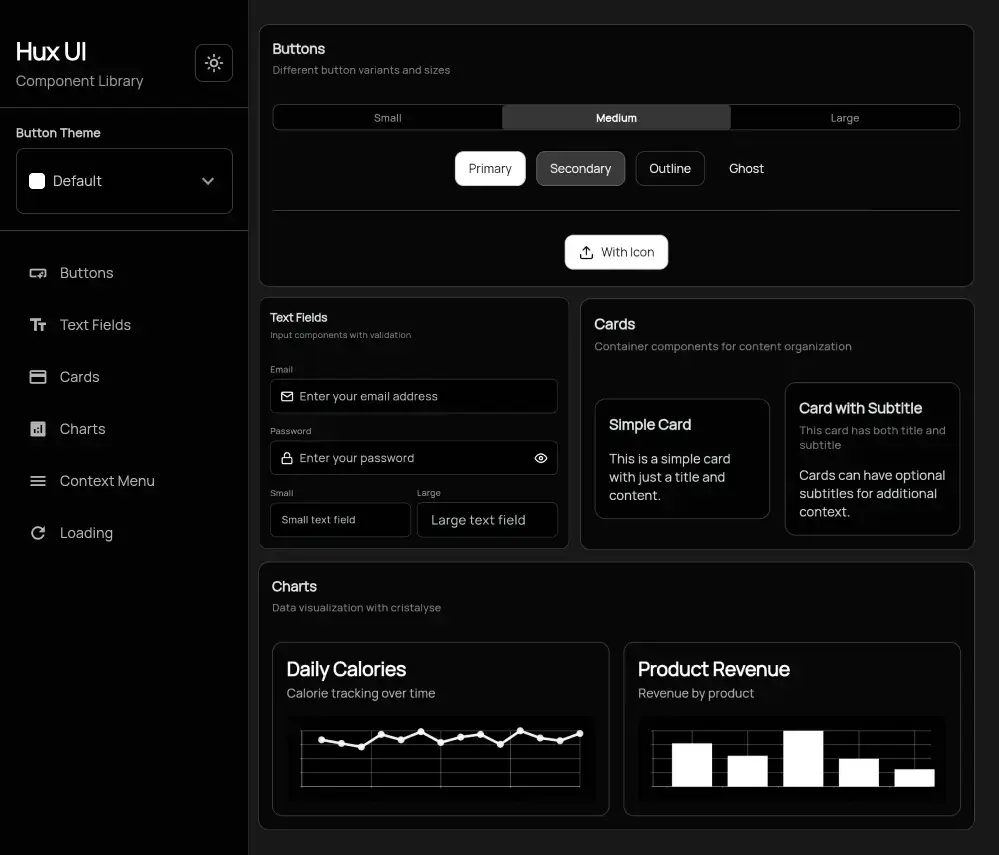Click the envelope icon in Email field
The width and height of the screenshot is (999, 855).
point(287,397)
